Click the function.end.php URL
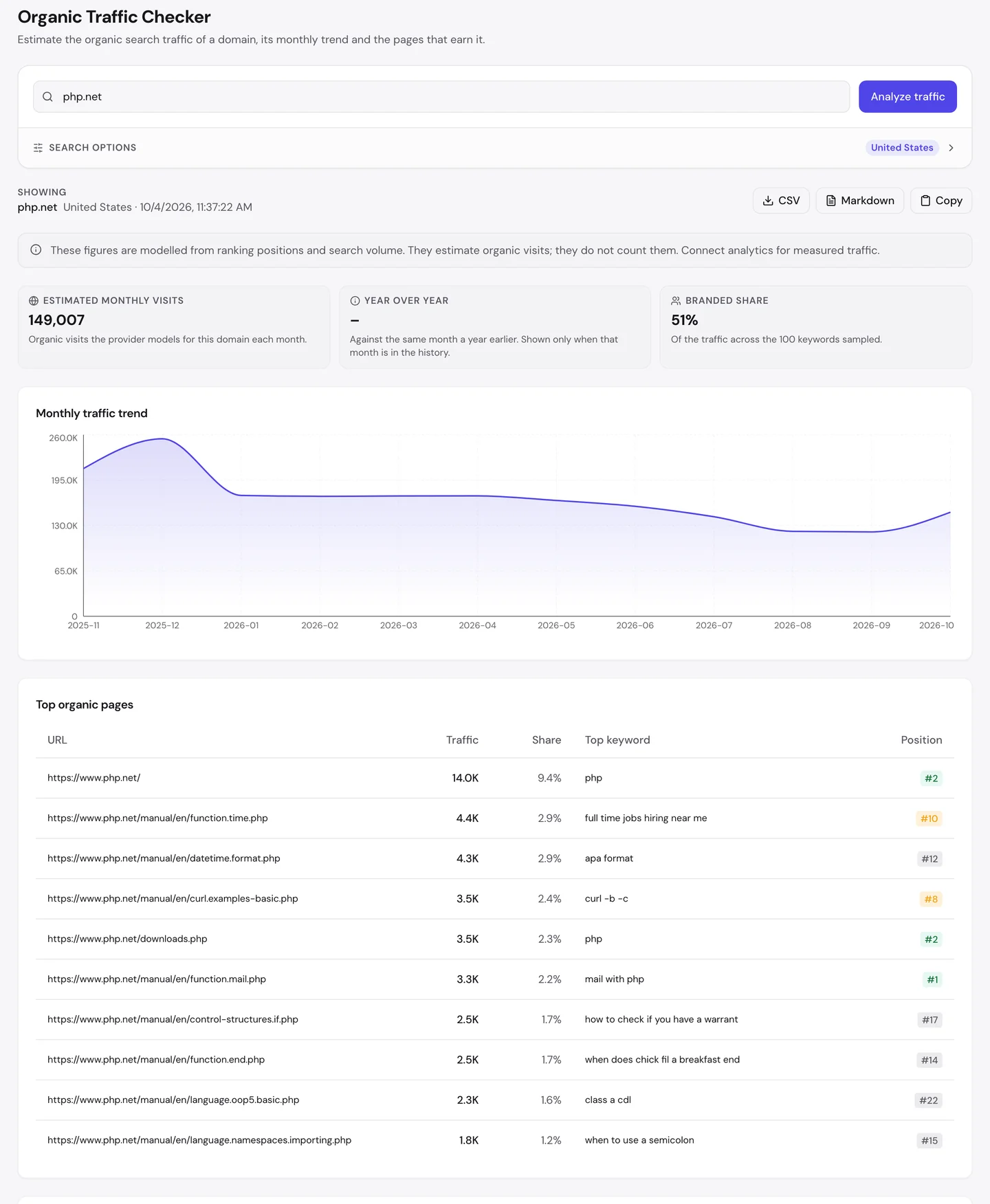990x1204 pixels. point(156,1060)
